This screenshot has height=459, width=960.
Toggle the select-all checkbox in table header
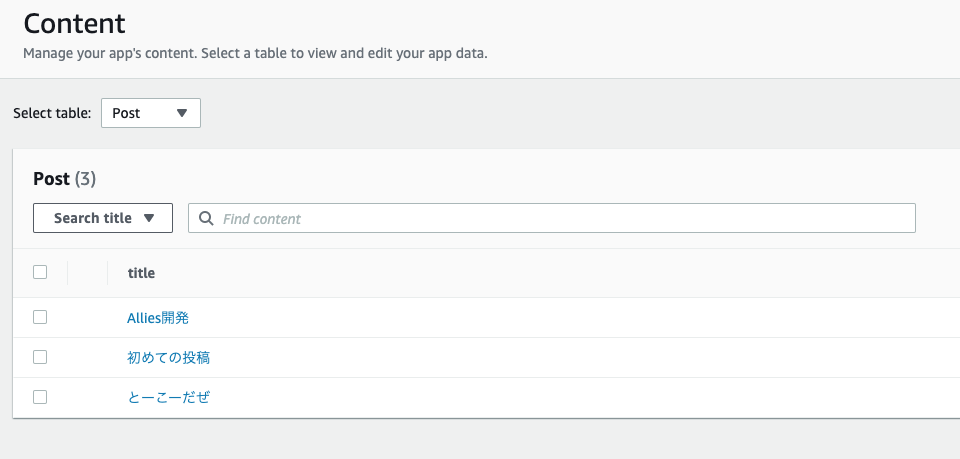tap(40, 272)
